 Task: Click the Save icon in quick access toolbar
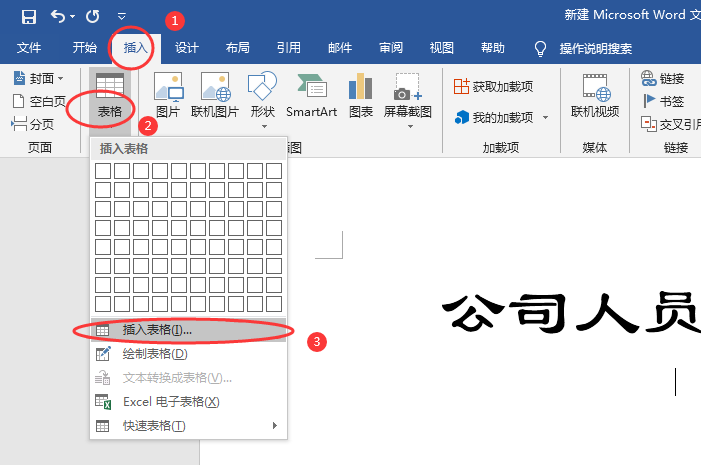click(29, 17)
